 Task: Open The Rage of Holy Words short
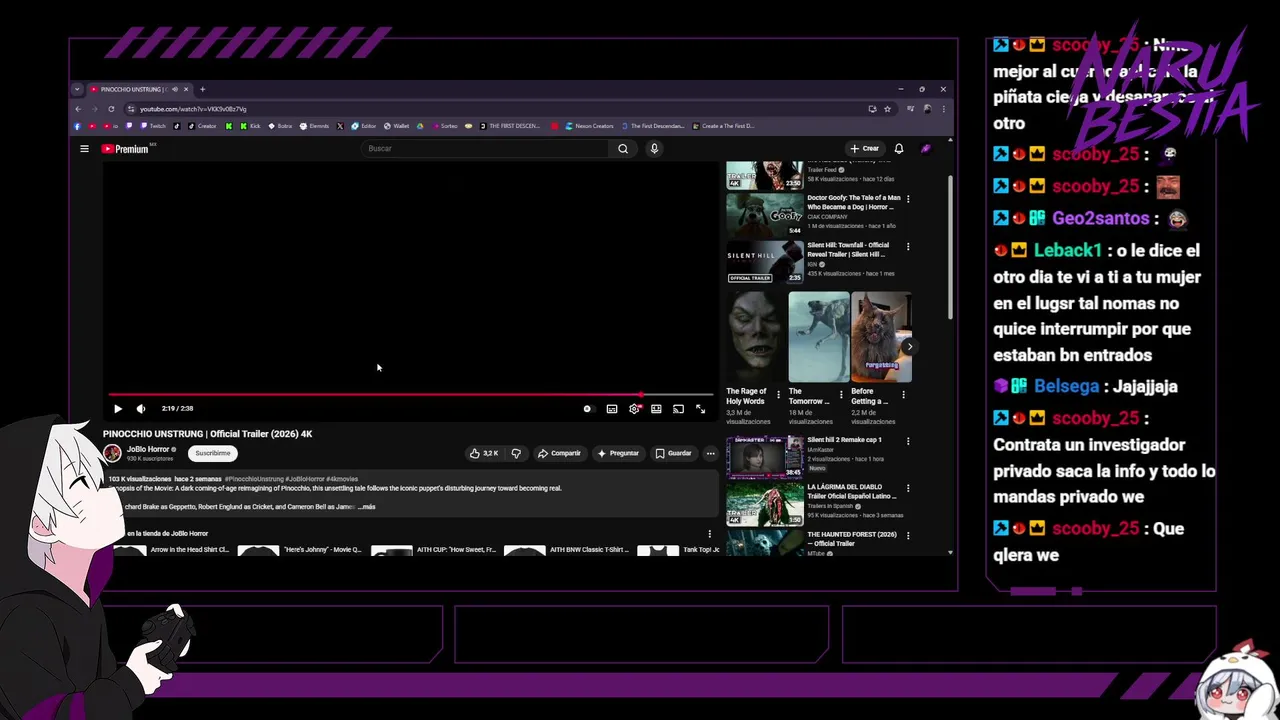click(755, 337)
